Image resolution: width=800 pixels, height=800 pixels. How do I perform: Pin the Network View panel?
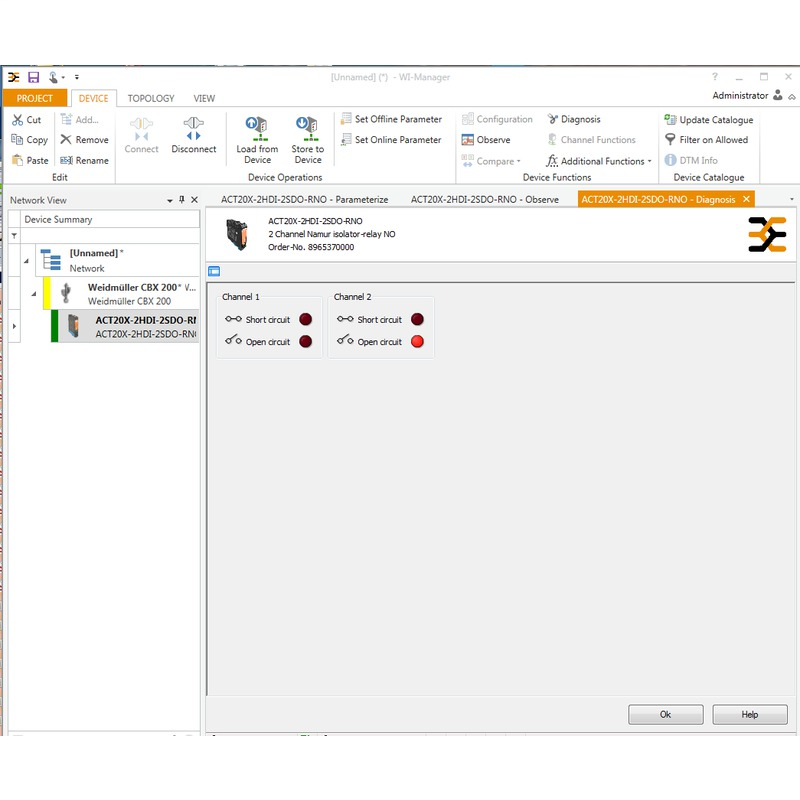pos(182,199)
